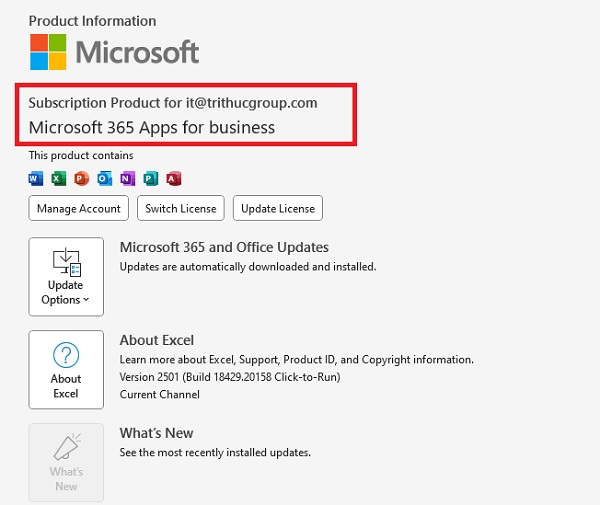This screenshot has width=600, height=505.
Task: Click 'This product contains' label
Action: click(81, 155)
